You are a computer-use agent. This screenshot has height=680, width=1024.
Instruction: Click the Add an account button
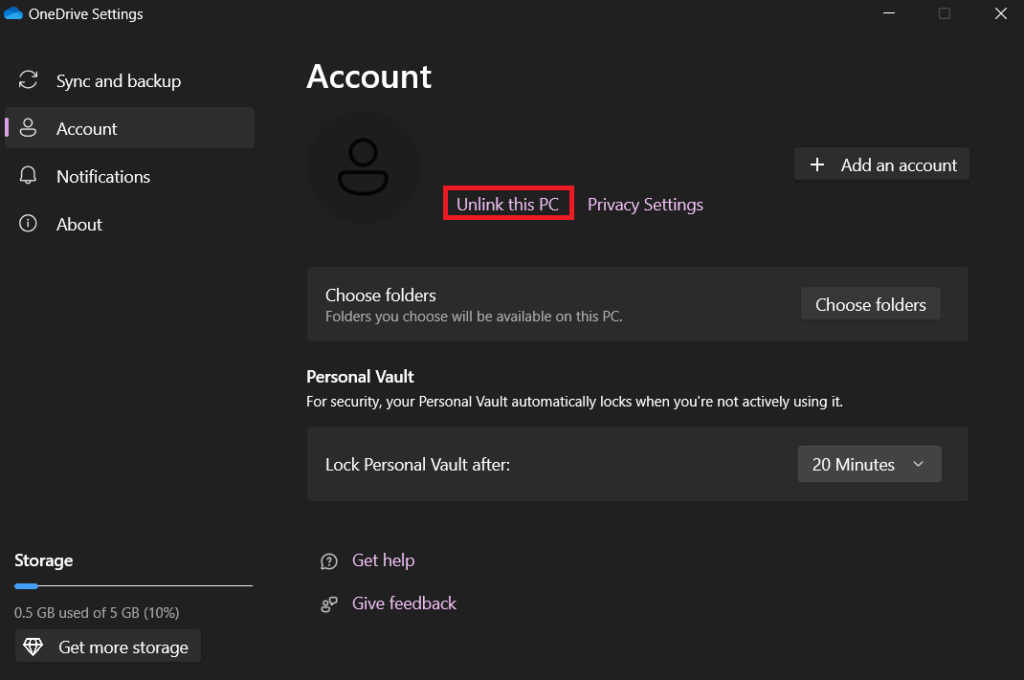[882, 164]
